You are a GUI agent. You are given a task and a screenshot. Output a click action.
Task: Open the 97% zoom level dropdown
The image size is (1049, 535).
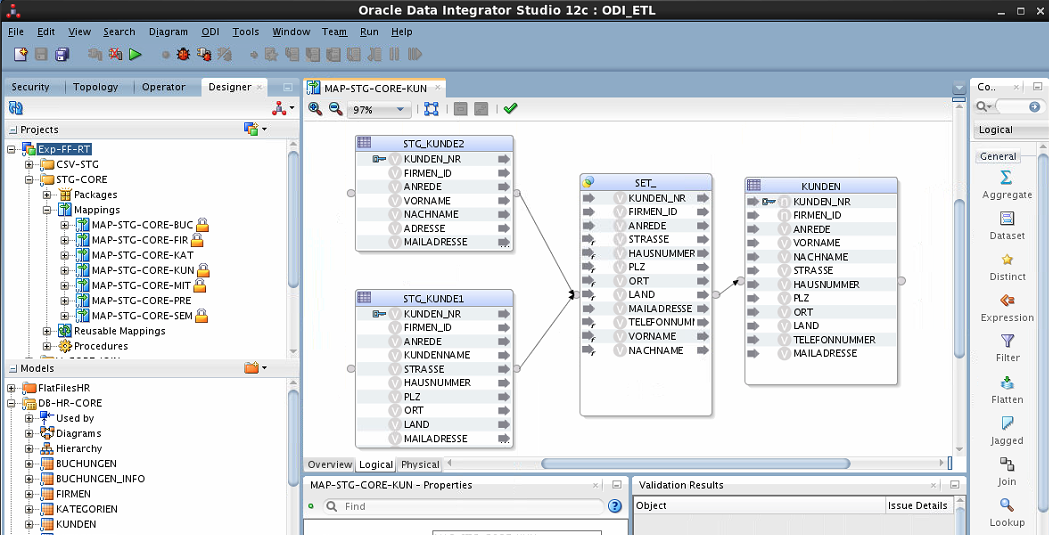pos(400,110)
